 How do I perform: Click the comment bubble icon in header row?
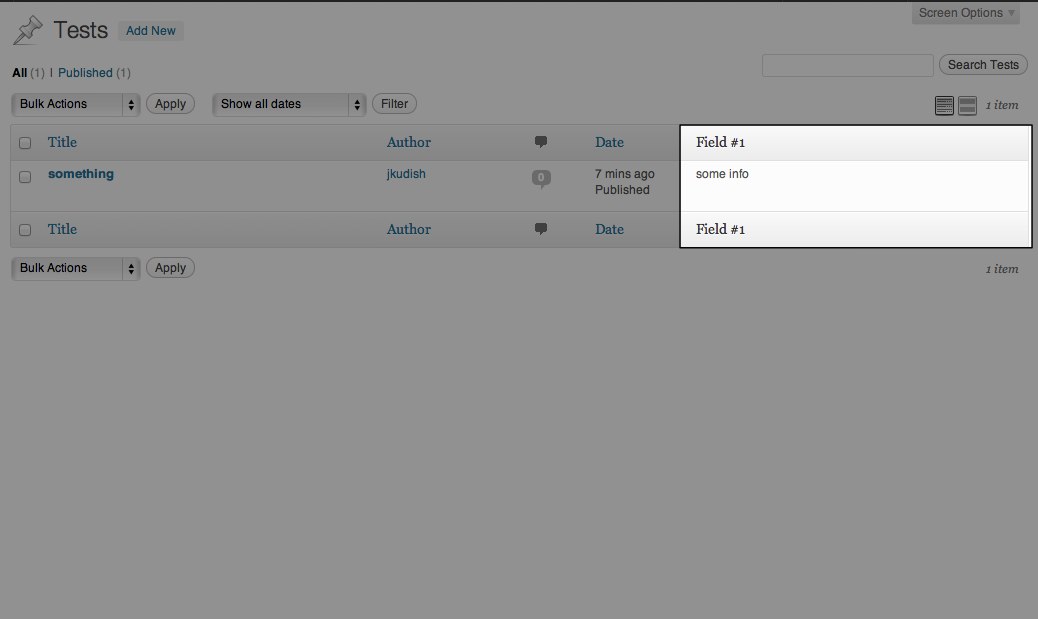click(x=541, y=142)
